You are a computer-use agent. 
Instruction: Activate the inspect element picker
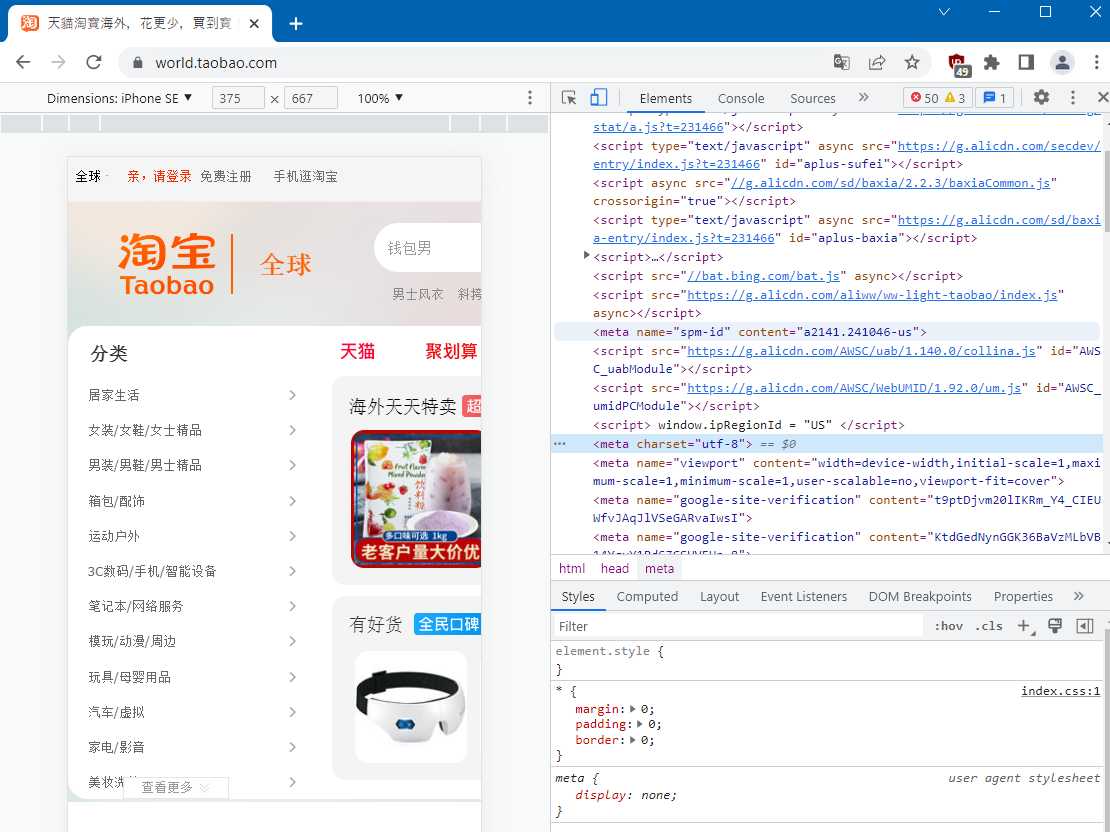569,98
